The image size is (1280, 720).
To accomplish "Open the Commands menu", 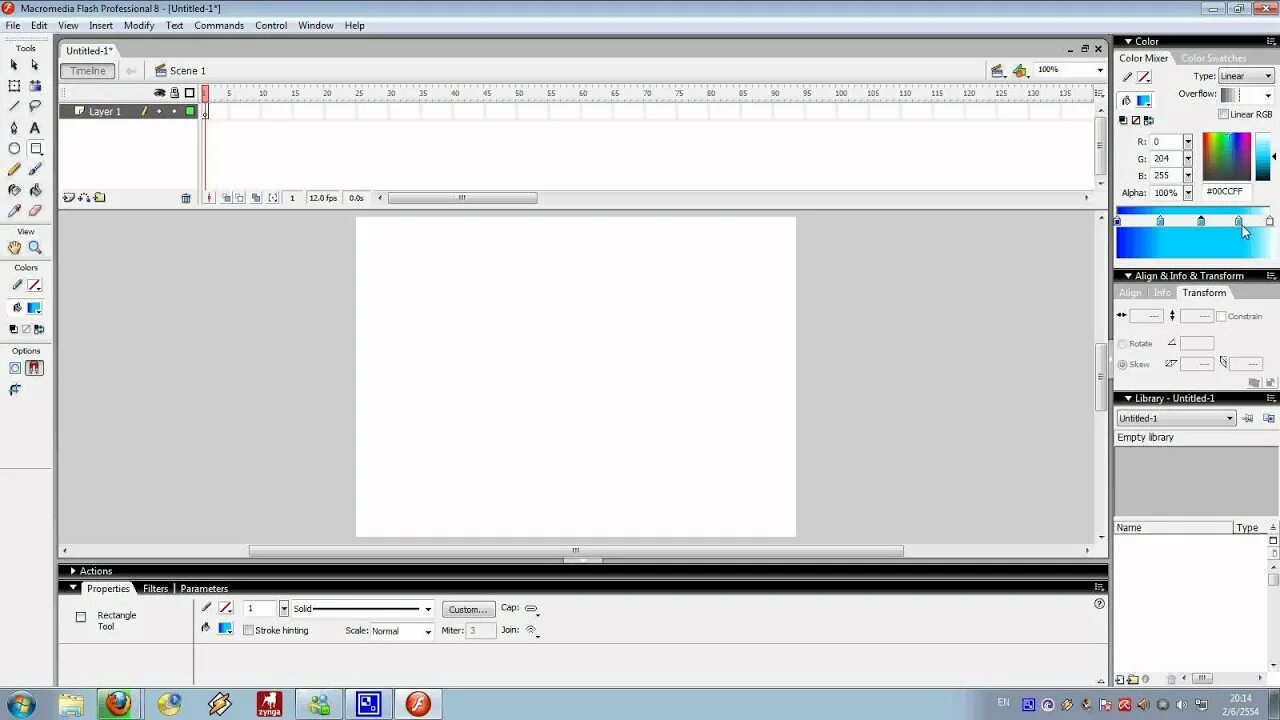I will (x=219, y=26).
